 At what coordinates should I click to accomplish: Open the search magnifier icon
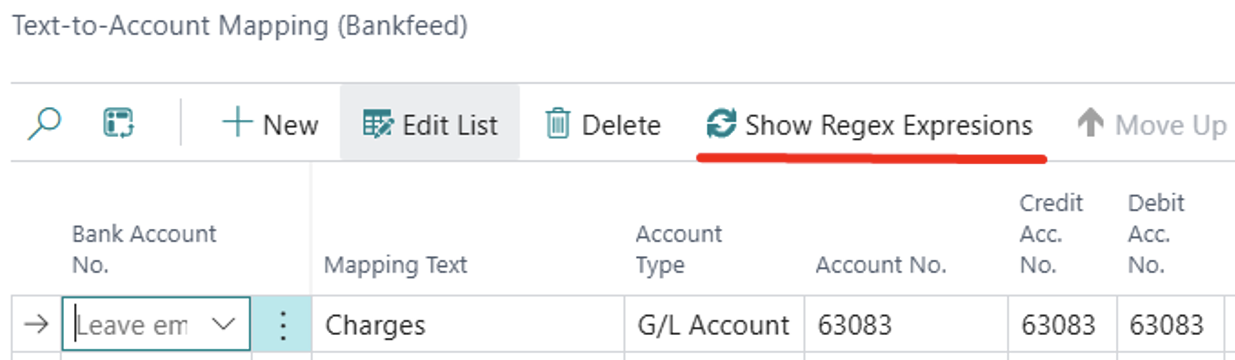point(44,124)
